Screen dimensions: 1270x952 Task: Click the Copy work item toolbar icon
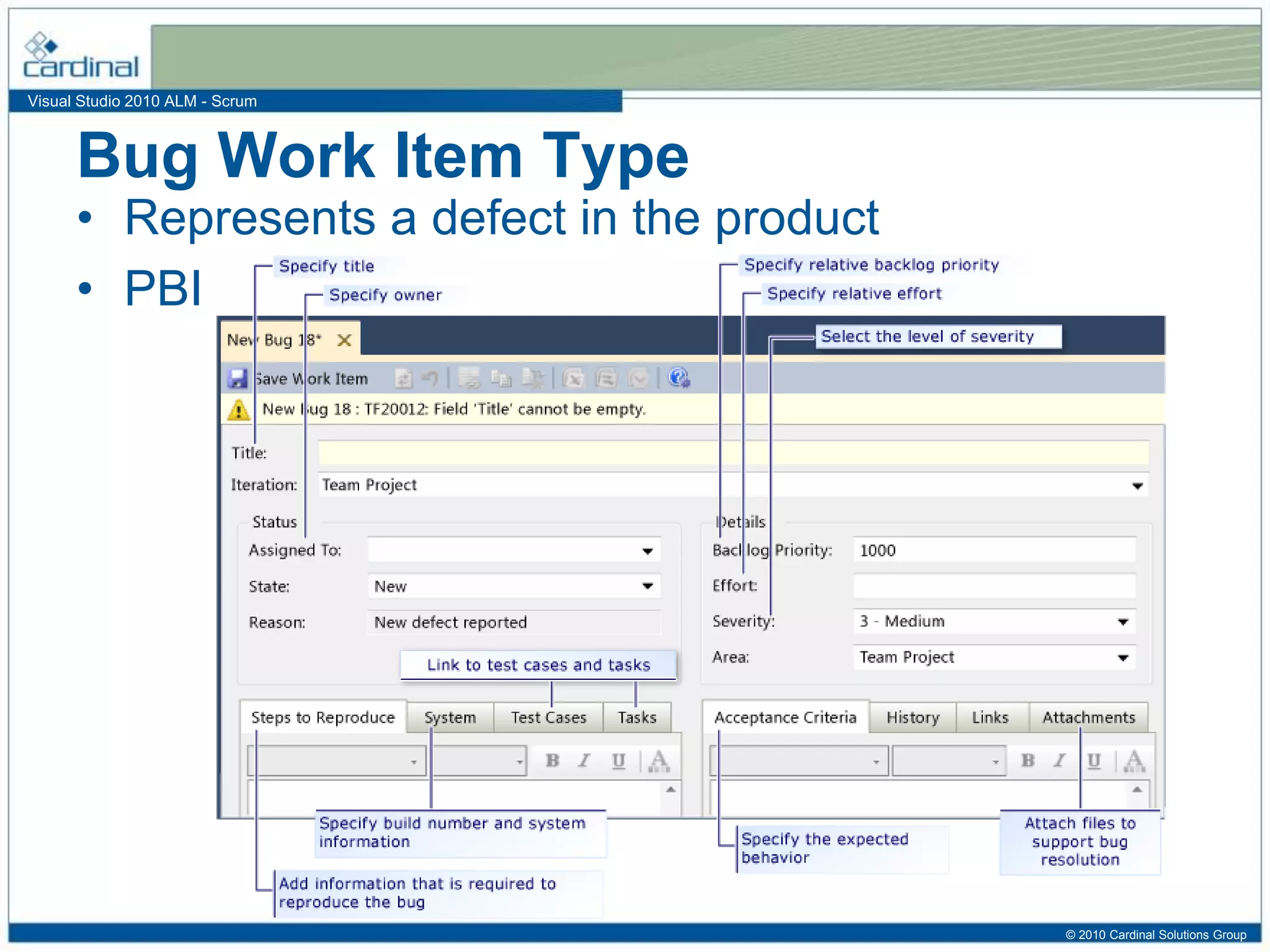point(501,378)
